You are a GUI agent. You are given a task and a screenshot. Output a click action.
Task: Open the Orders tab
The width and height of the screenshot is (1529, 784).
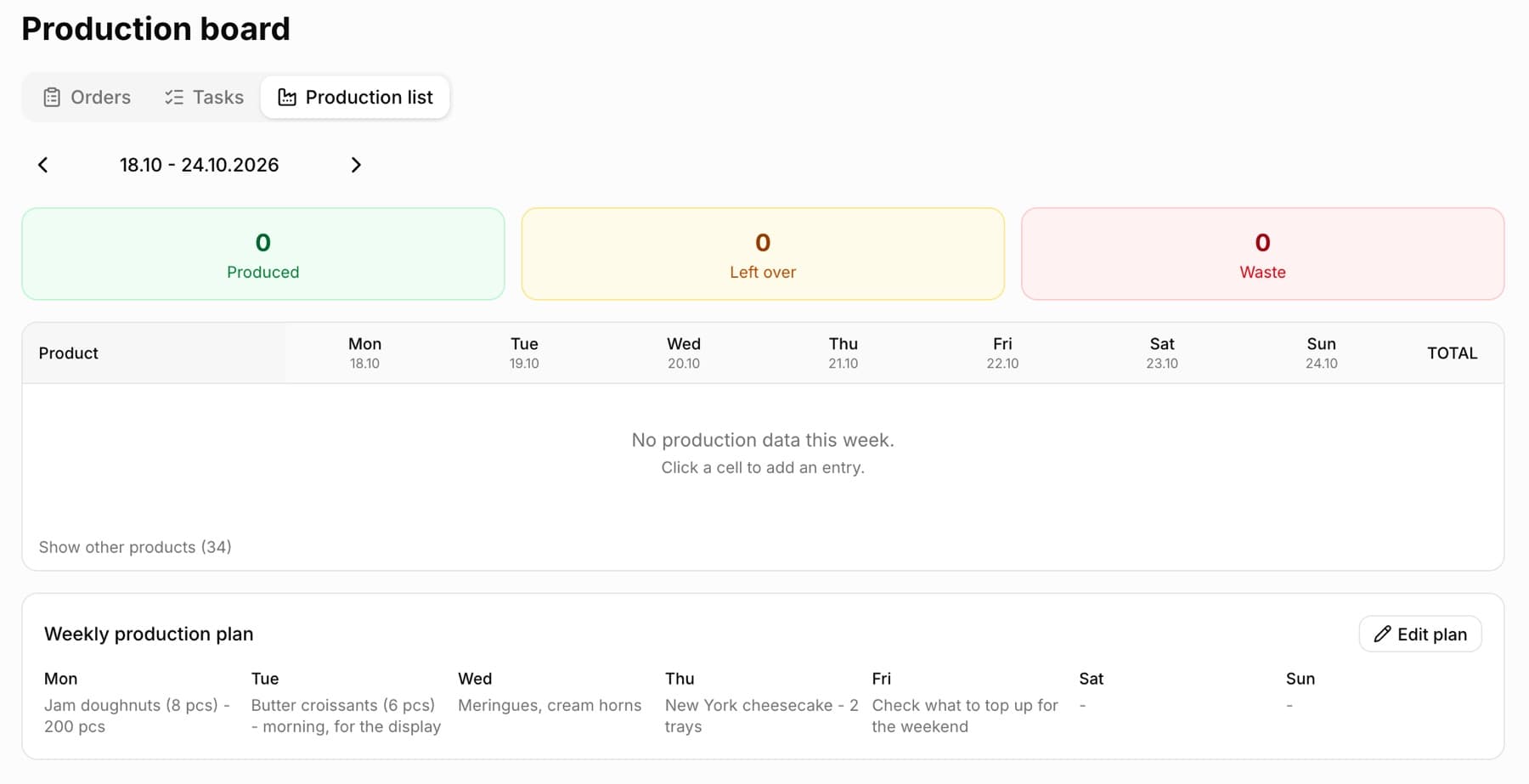click(x=87, y=98)
